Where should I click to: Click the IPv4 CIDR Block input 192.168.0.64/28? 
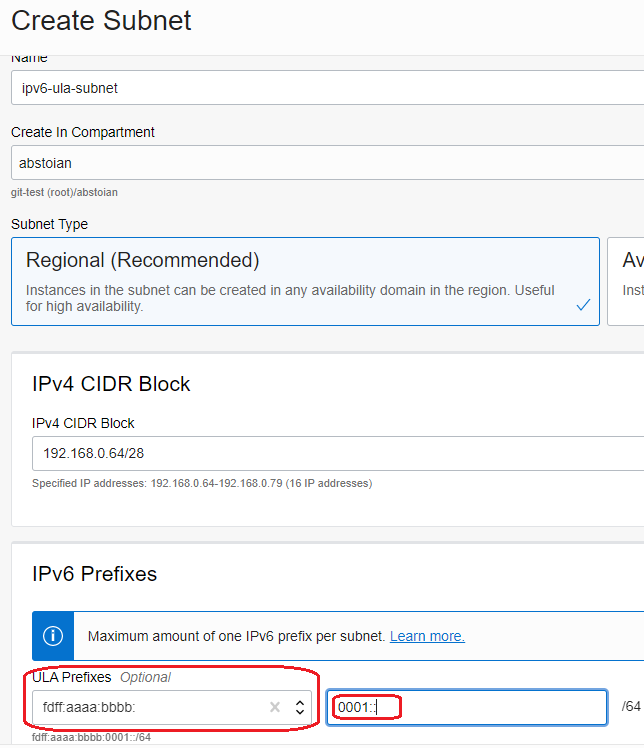click(x=336, y=453)
